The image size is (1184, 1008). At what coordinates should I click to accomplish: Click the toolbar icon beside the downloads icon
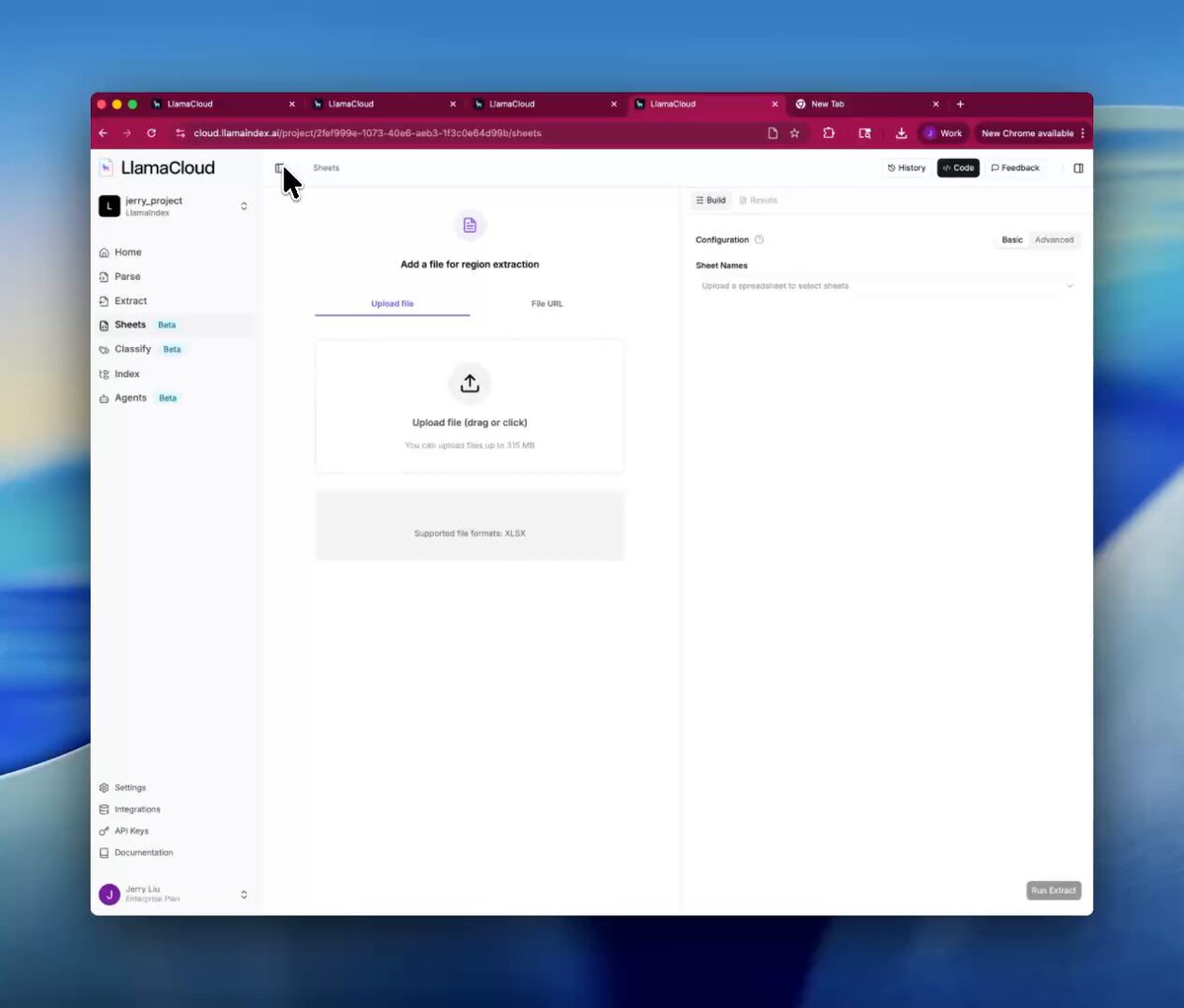click(864, 133)
